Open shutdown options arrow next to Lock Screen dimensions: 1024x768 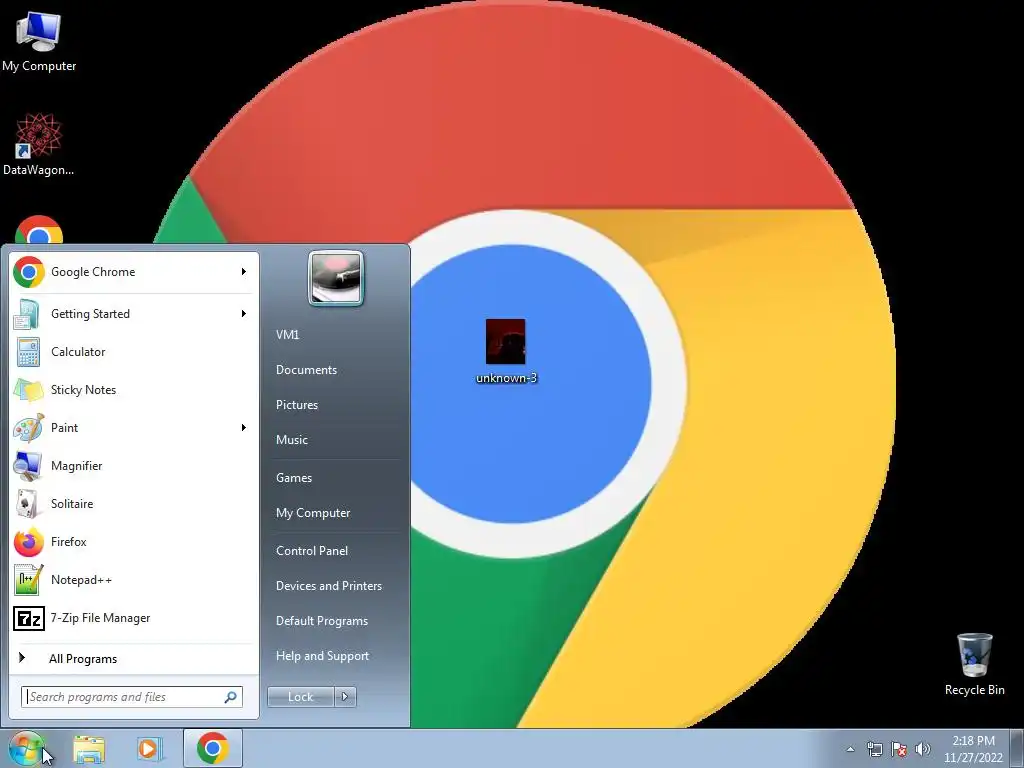[345, 697]
